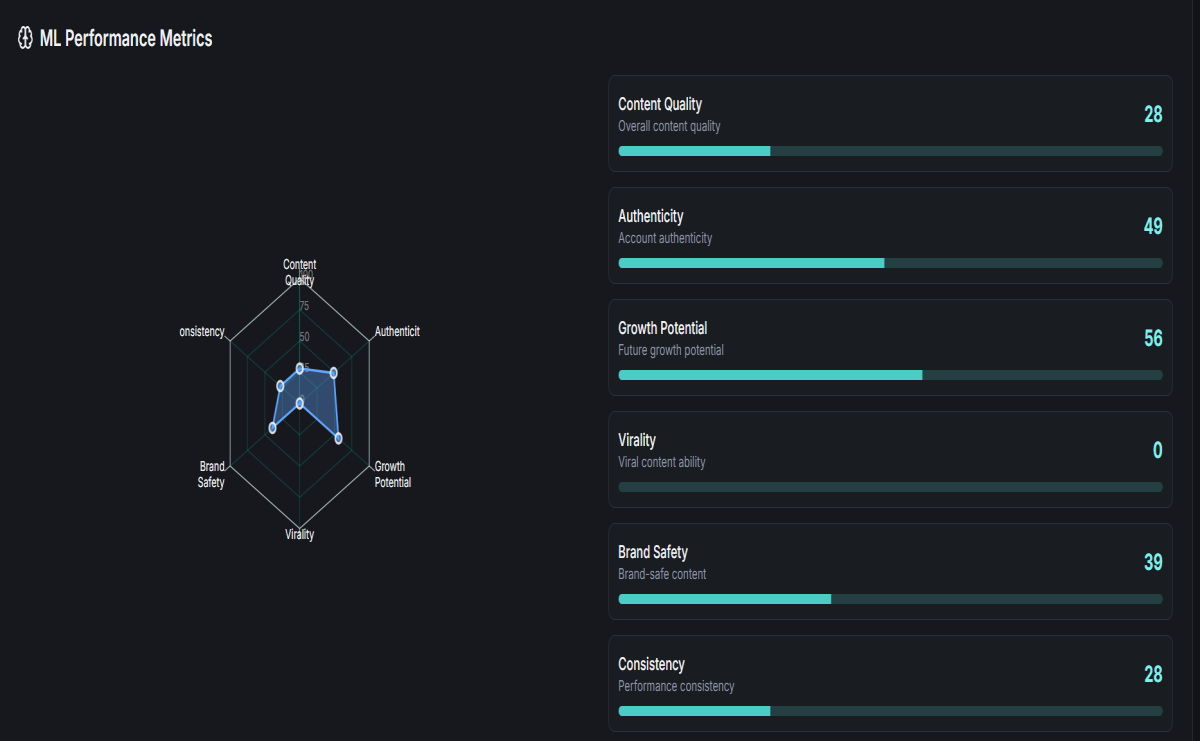Open the Virality metric card title

point(637,440)
